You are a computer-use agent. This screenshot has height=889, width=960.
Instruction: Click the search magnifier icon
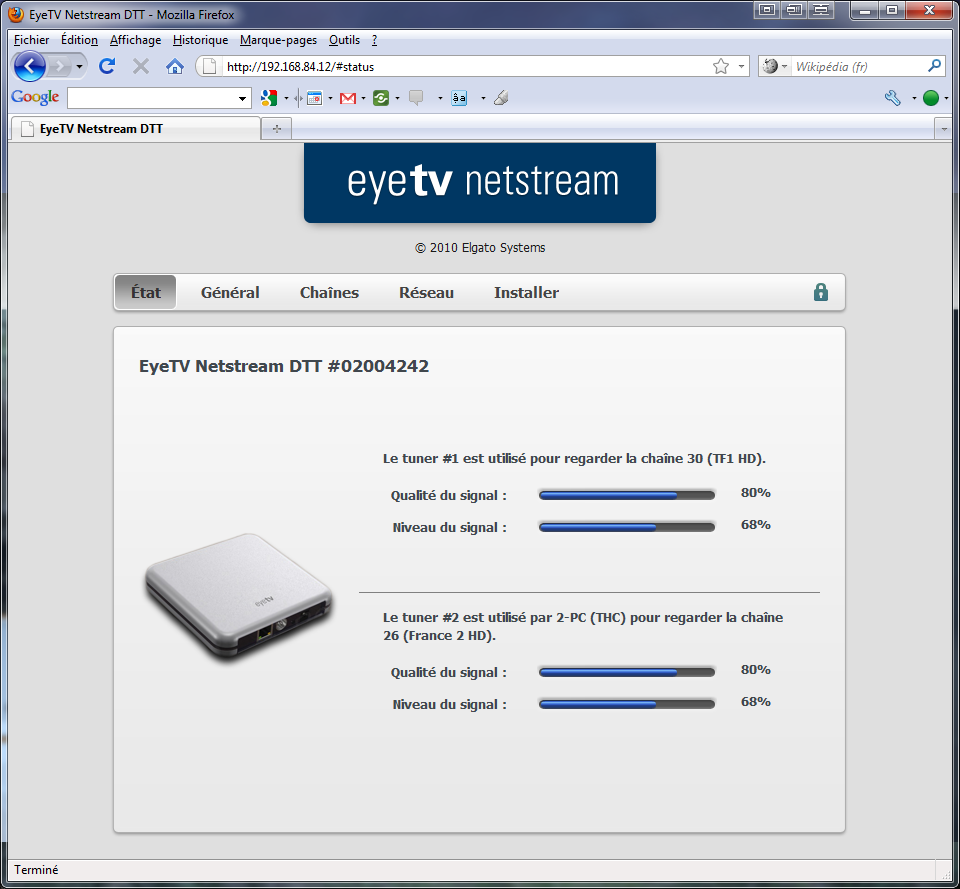coord(934,66)
